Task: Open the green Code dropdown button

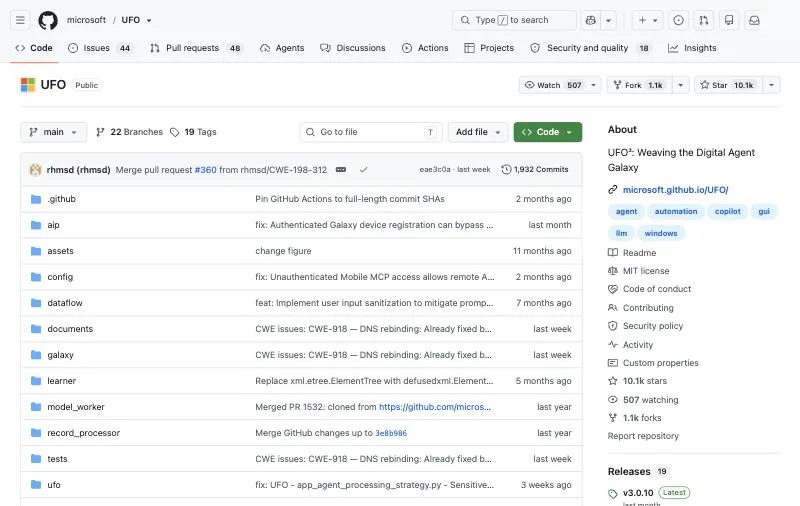Action: pos(547,132)
